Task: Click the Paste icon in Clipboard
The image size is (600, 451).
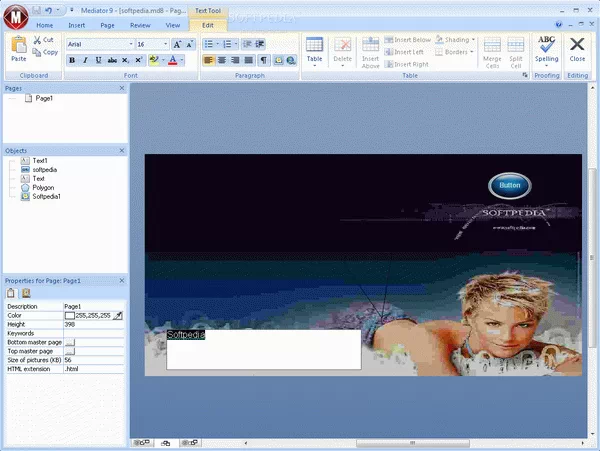Action: pyautogui.click(x=18, y=49)
